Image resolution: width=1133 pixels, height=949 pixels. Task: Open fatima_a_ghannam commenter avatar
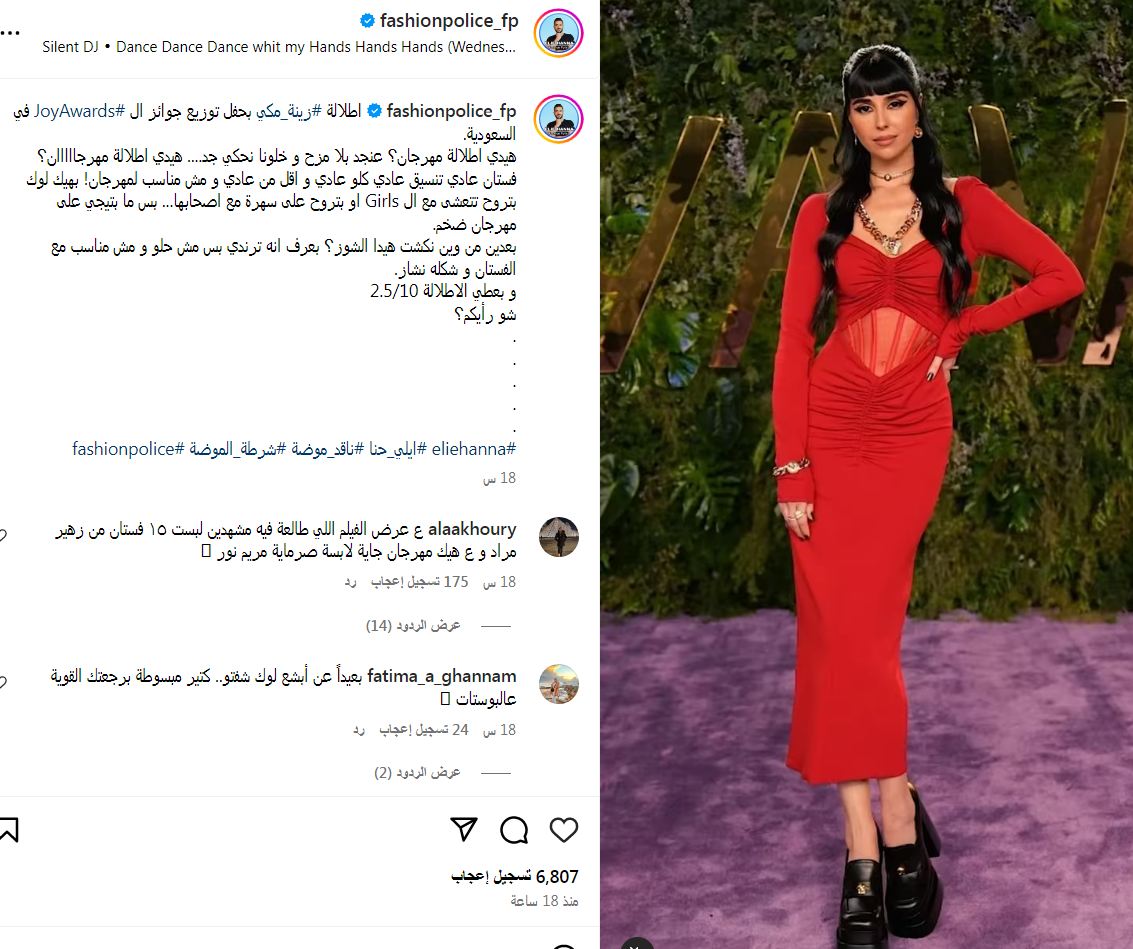[559, 684]
